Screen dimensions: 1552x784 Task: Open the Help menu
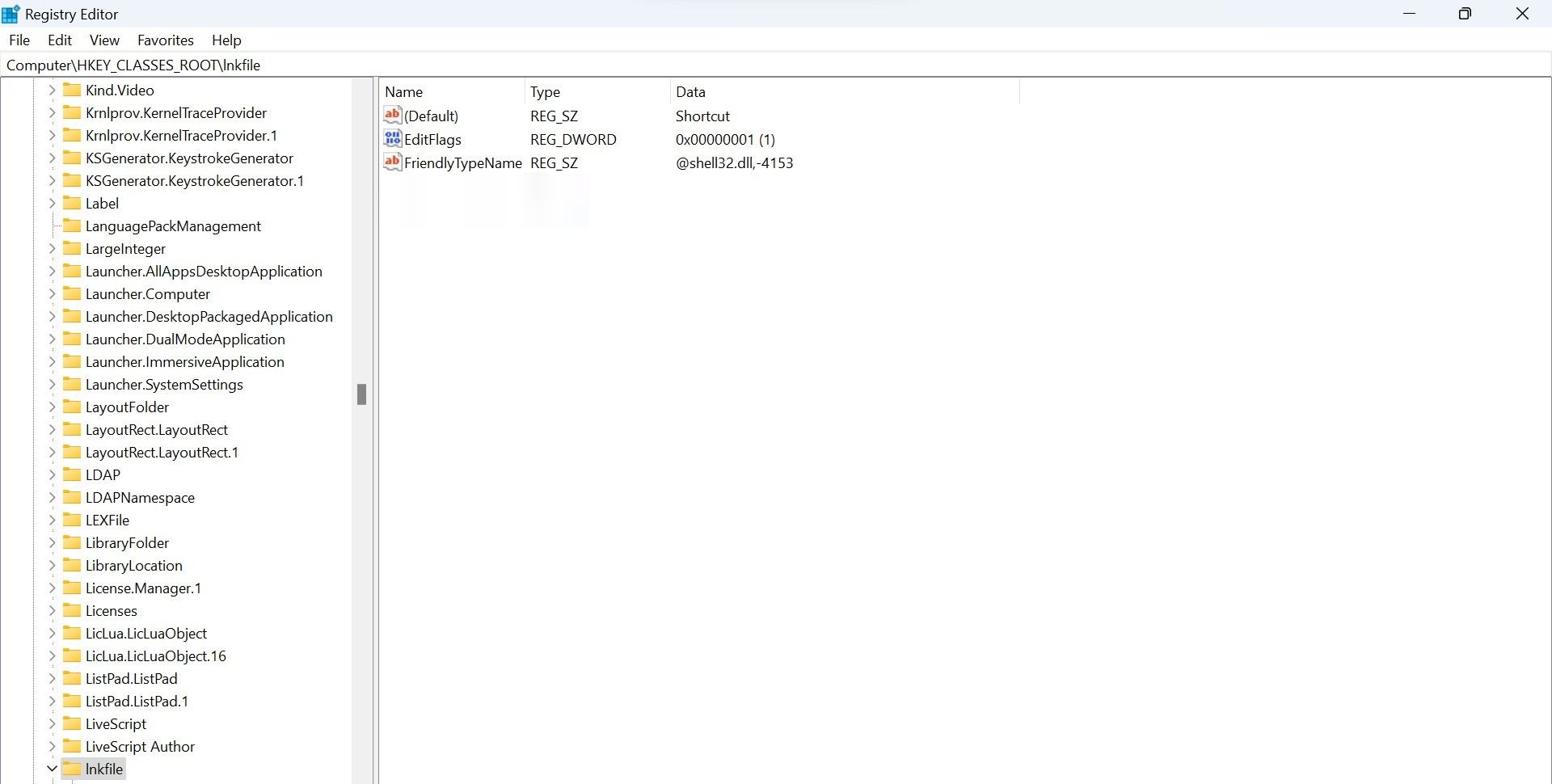226,40
